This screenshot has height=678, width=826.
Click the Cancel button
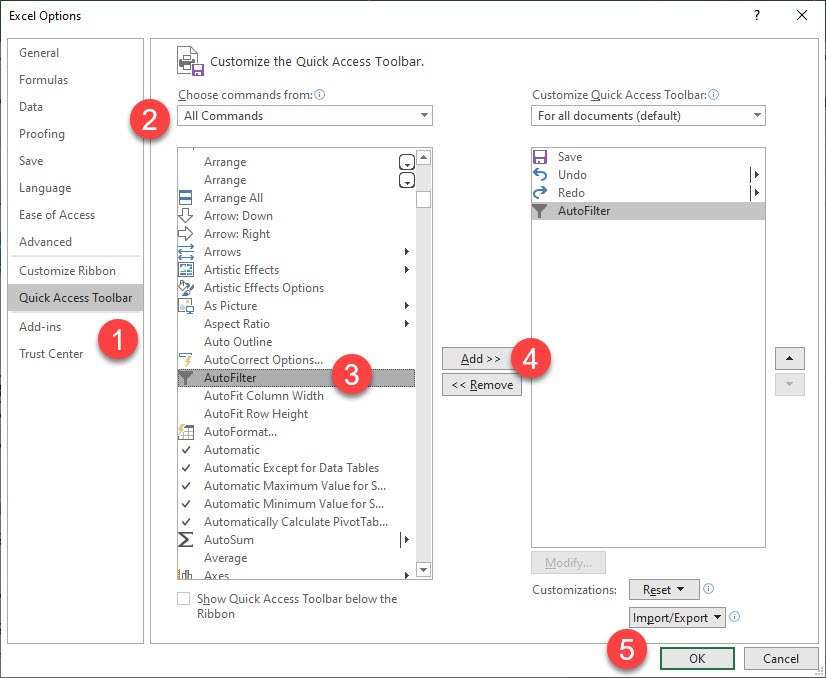[781, 659]
